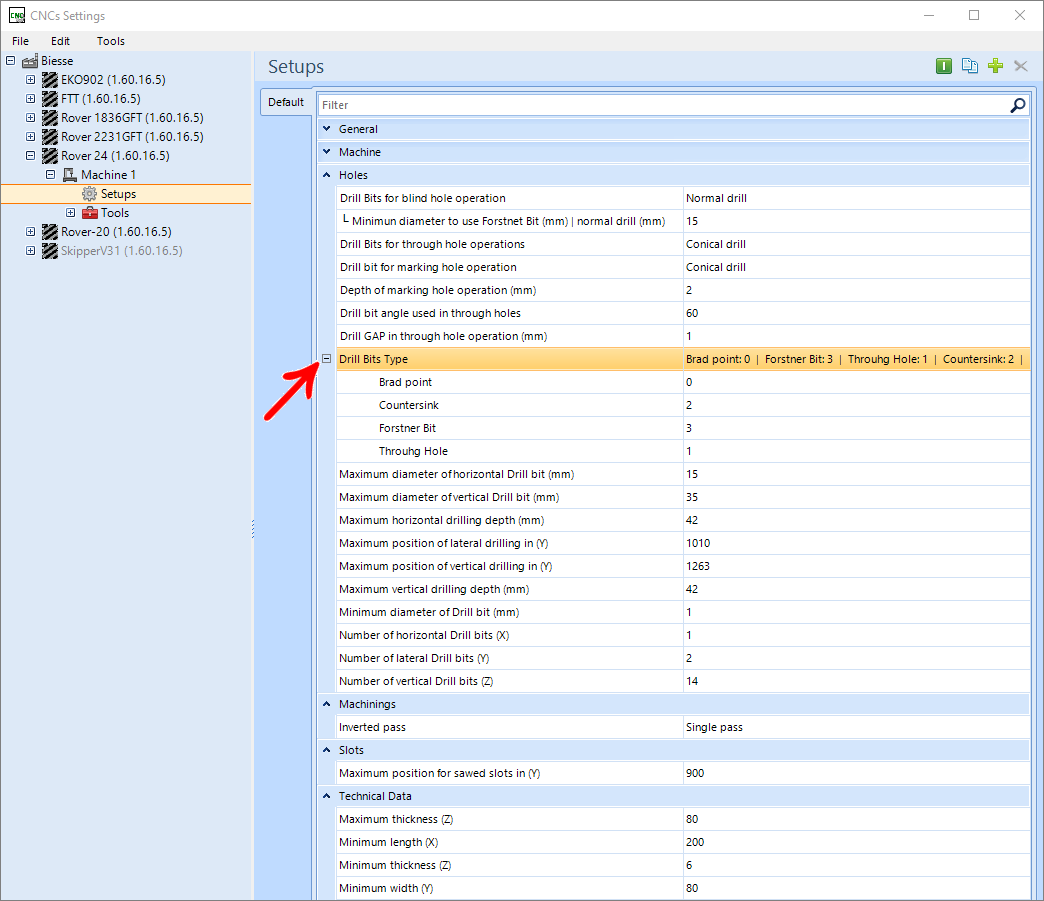1044x901 pixels.
Task: Click the magnifier search icon in Filter
Action: [1017, 105]
